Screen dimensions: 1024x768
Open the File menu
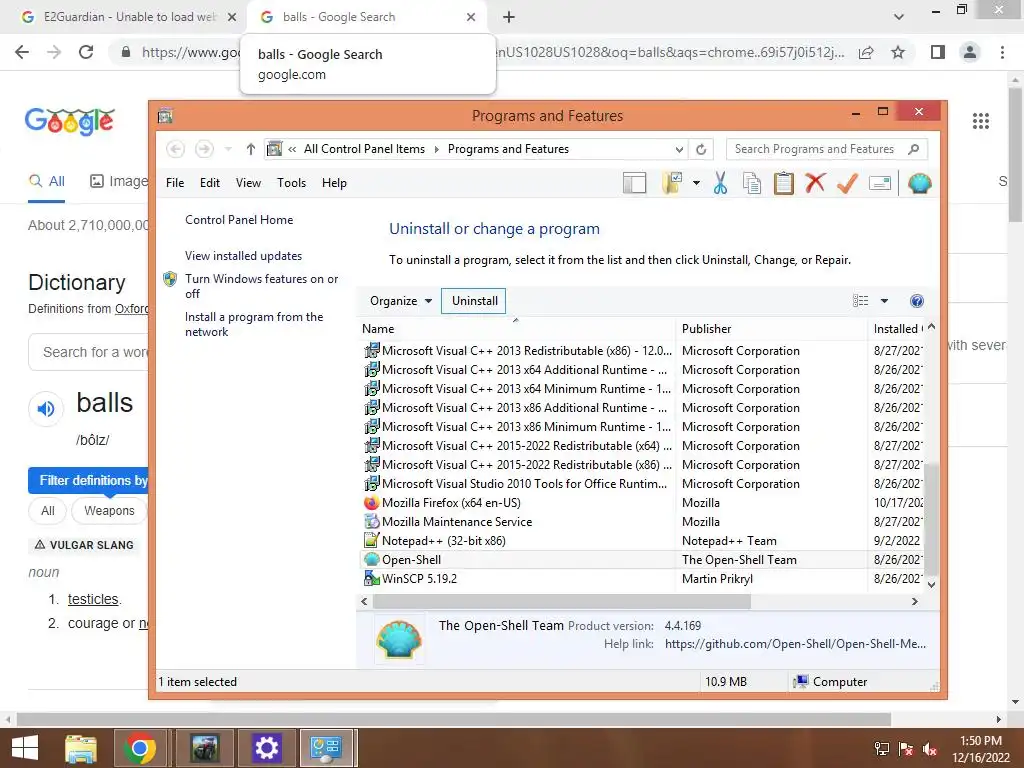tap(175, 183)
